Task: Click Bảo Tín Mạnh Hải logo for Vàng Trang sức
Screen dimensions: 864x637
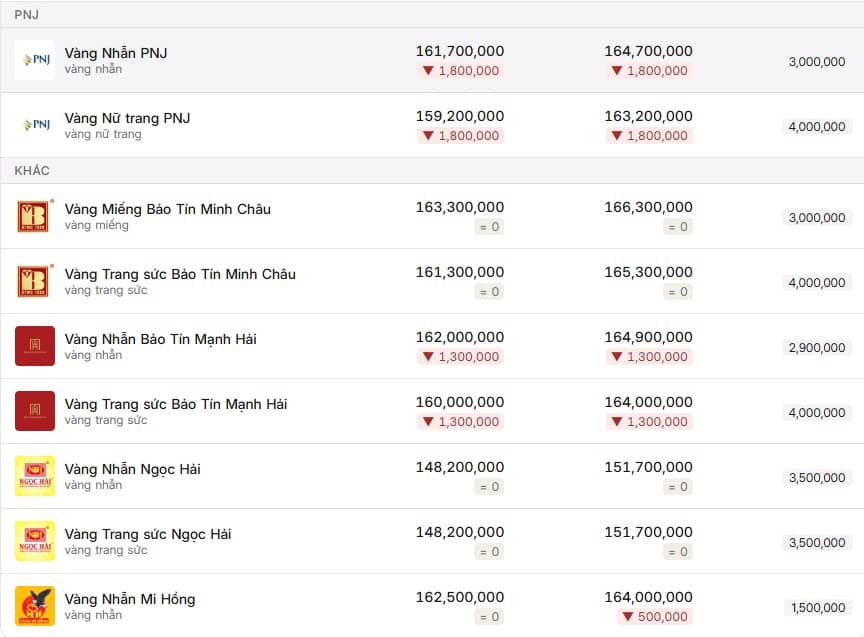Action: [x=35, y=411]
